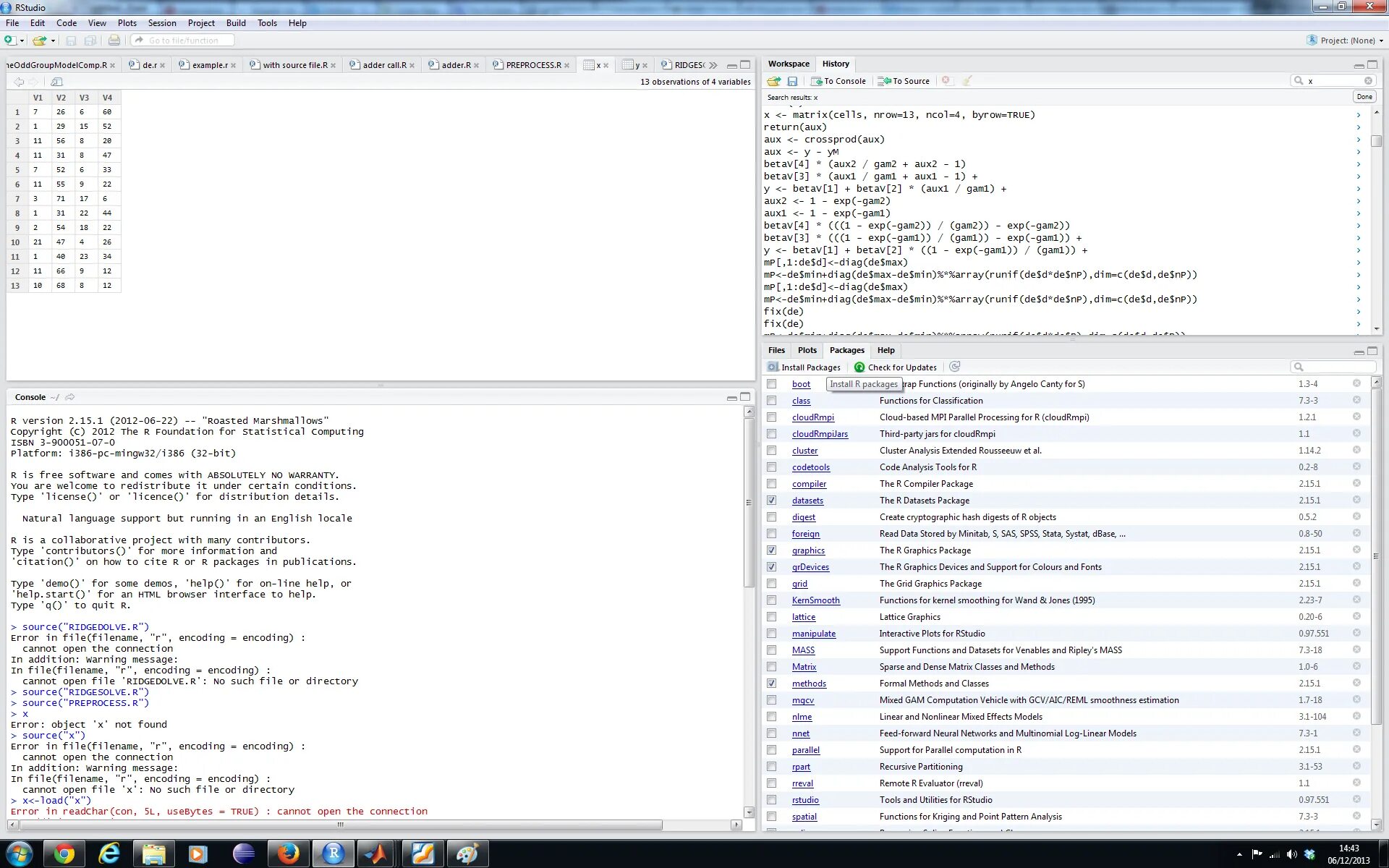Image resolution: width=1389 pixels, height=868 pixels.
Task: Enable the boot package checkbox
Action: tap(772, 384)
